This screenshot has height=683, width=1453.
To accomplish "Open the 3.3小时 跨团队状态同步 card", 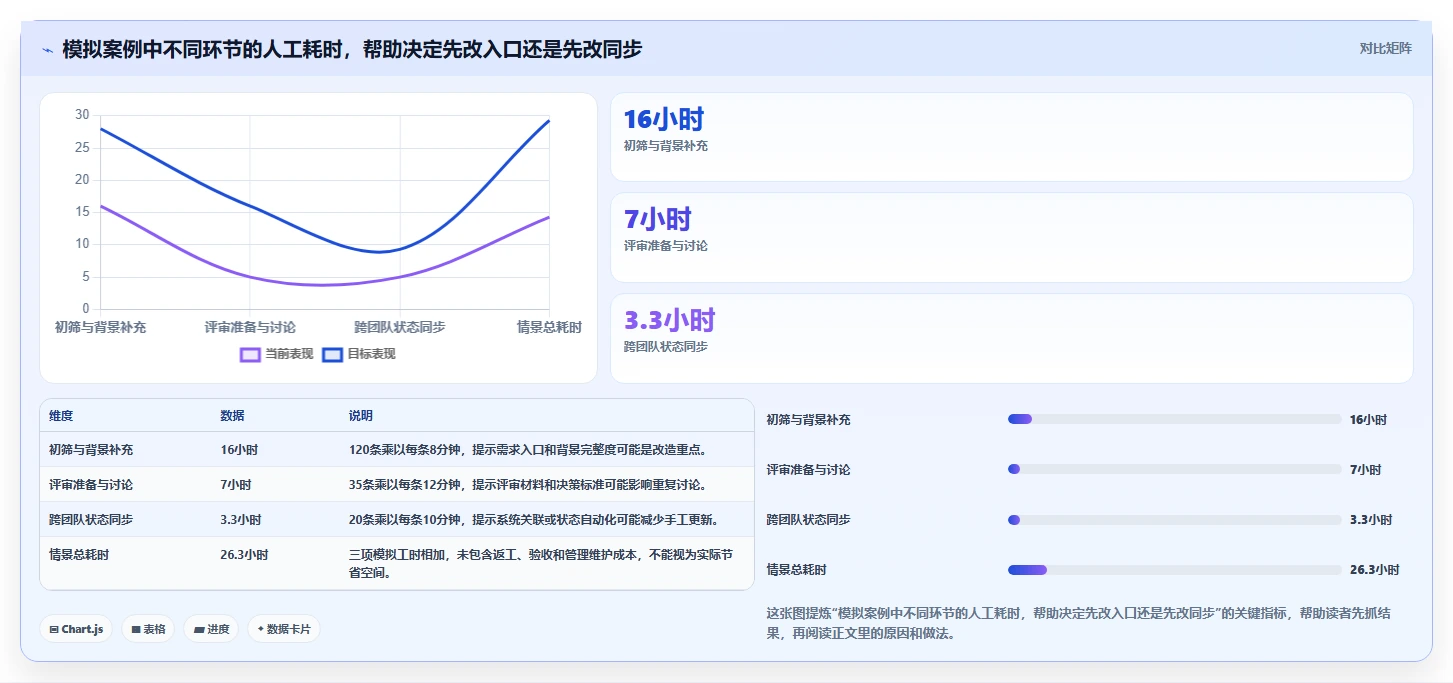I will click(1011, 338).
